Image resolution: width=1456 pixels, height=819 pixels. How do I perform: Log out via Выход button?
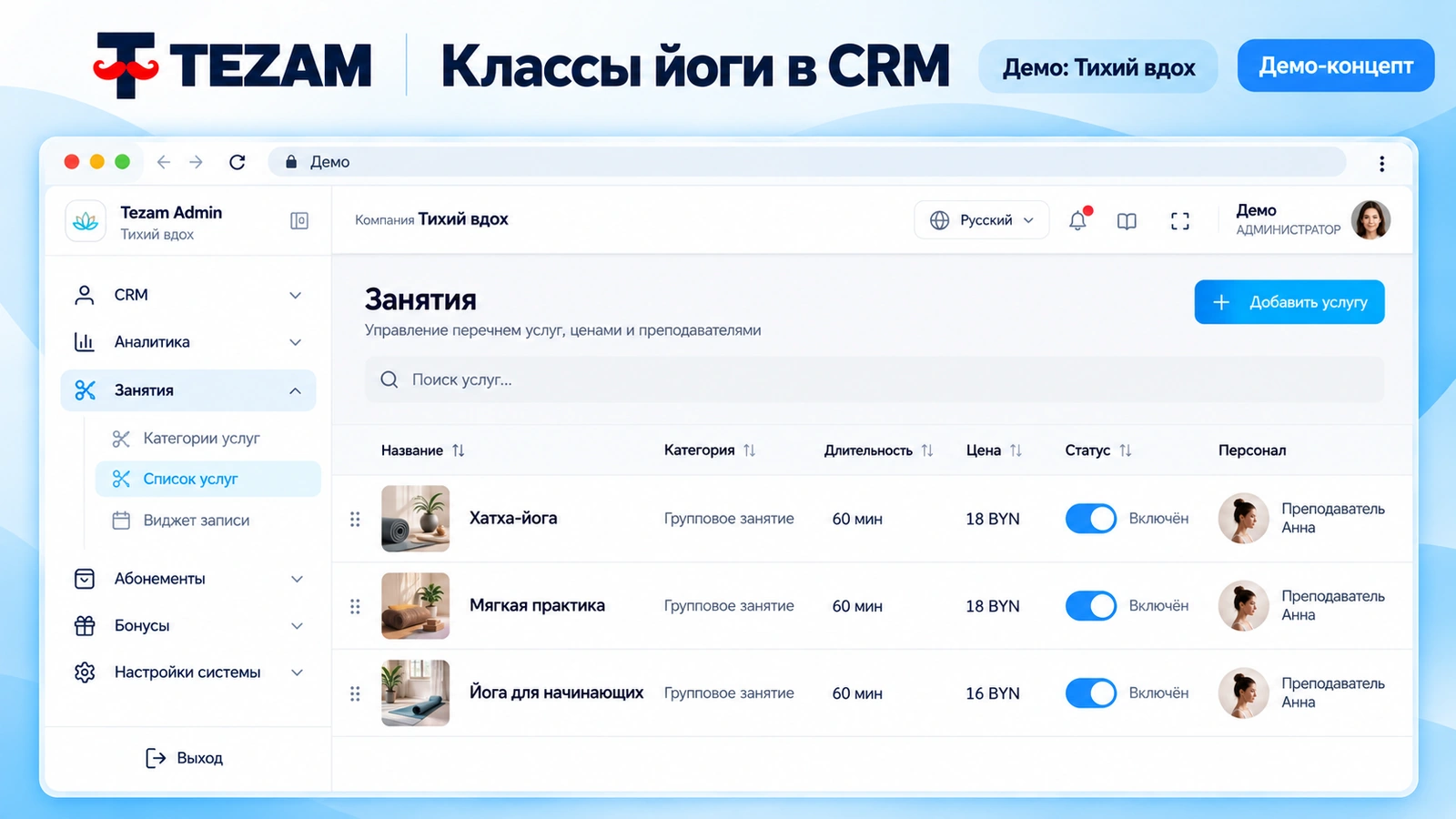click(185, 758)
